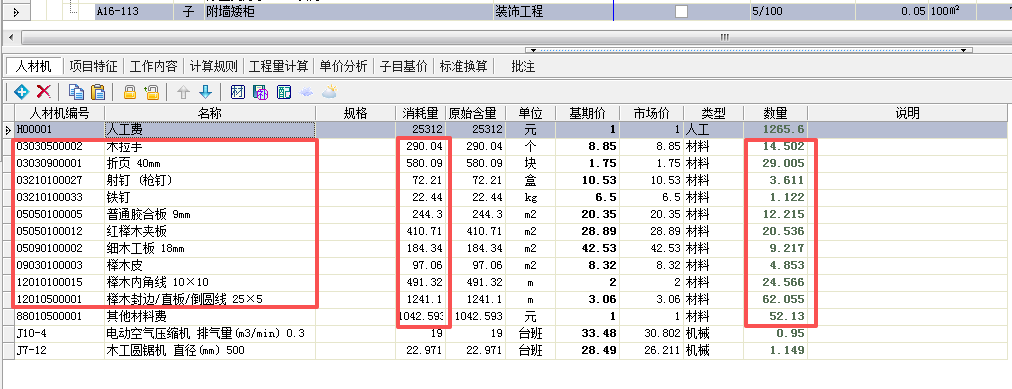This screenshot has height=389, width=1012.
Task: Toggle the checkbox in the A16-113 row
Action: point(681,12)
